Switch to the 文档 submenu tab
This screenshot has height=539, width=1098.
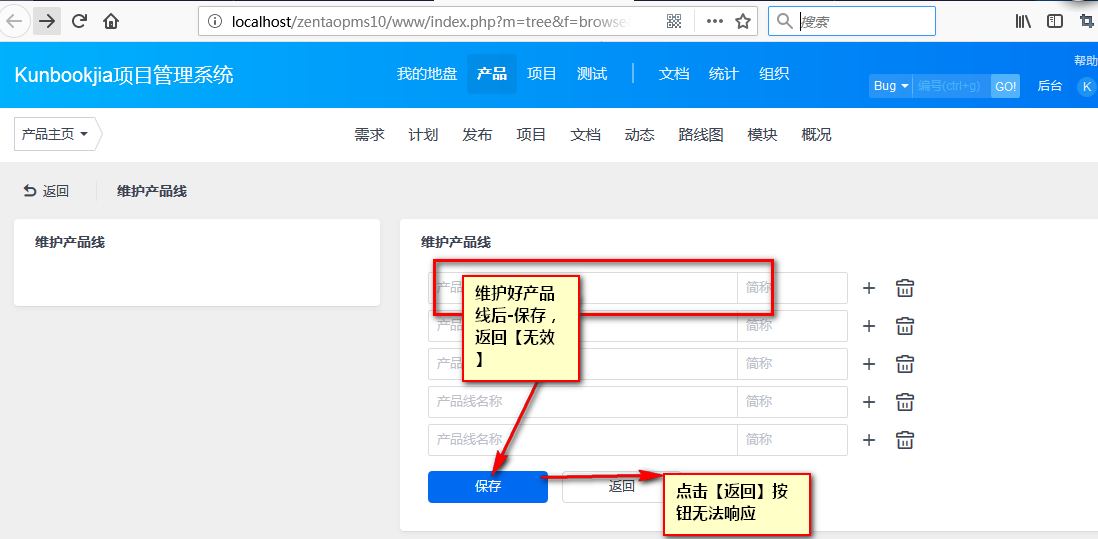coord(585,134)
